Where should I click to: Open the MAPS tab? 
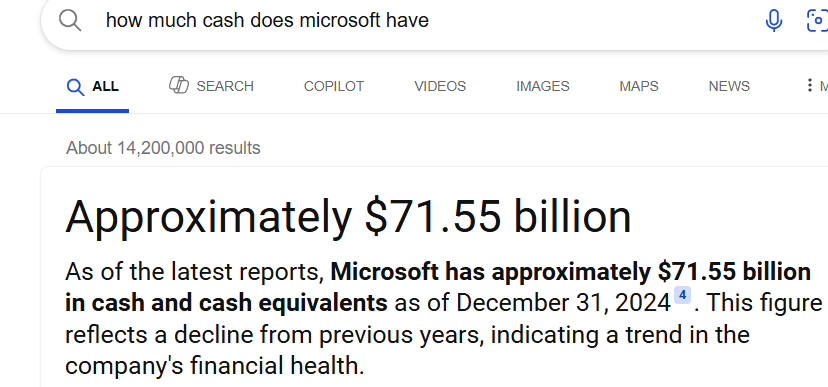click(639, 86)
